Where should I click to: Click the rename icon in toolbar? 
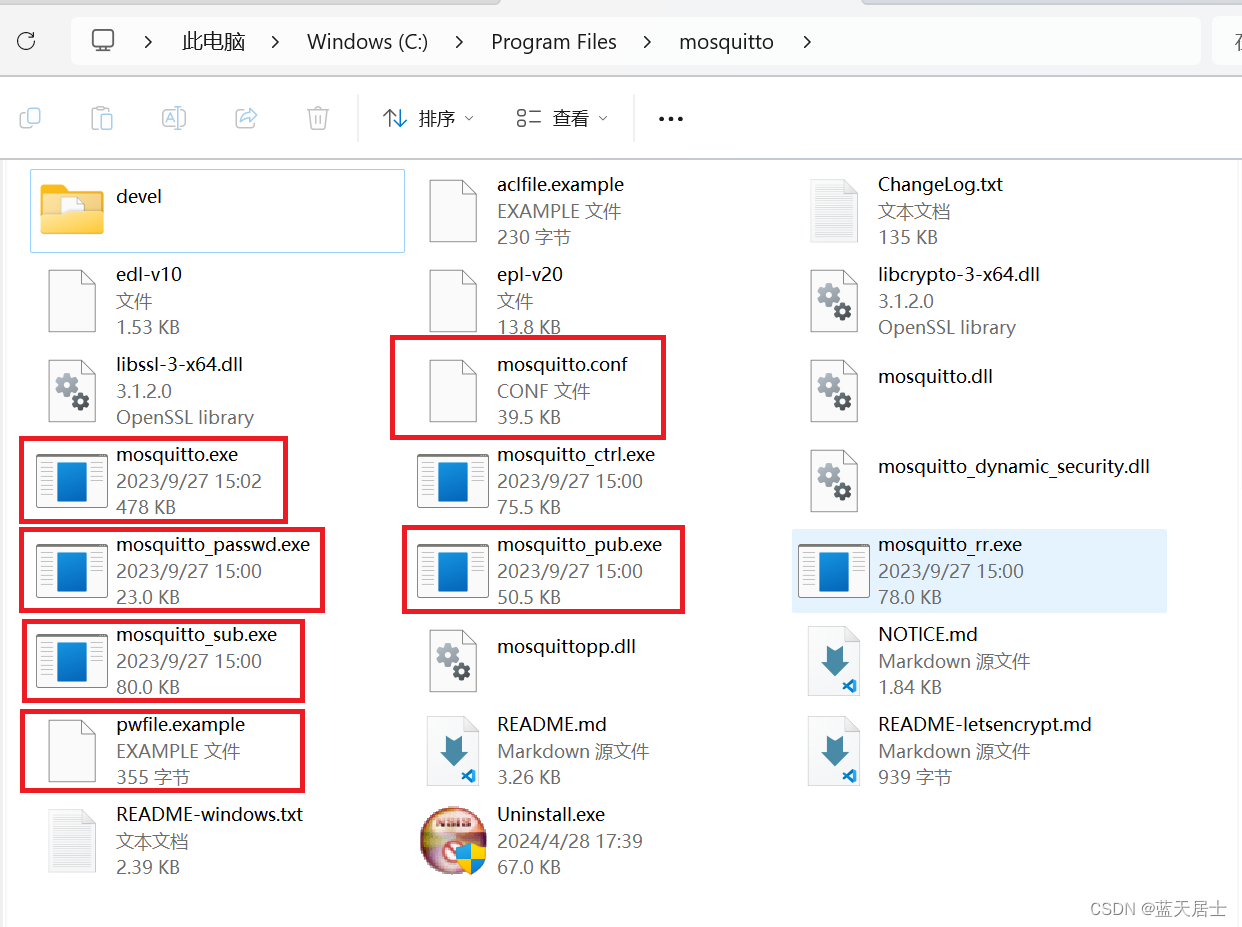pyautogui.click(x=174, y=118)
